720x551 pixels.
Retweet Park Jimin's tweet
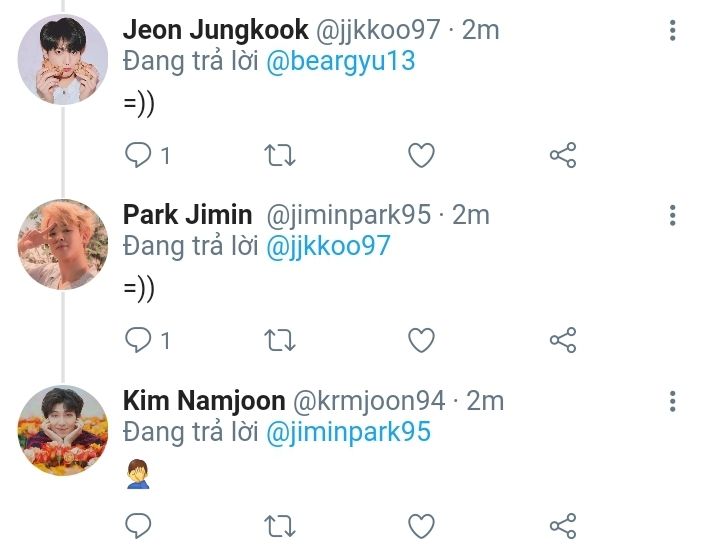[x=279, y=340]
